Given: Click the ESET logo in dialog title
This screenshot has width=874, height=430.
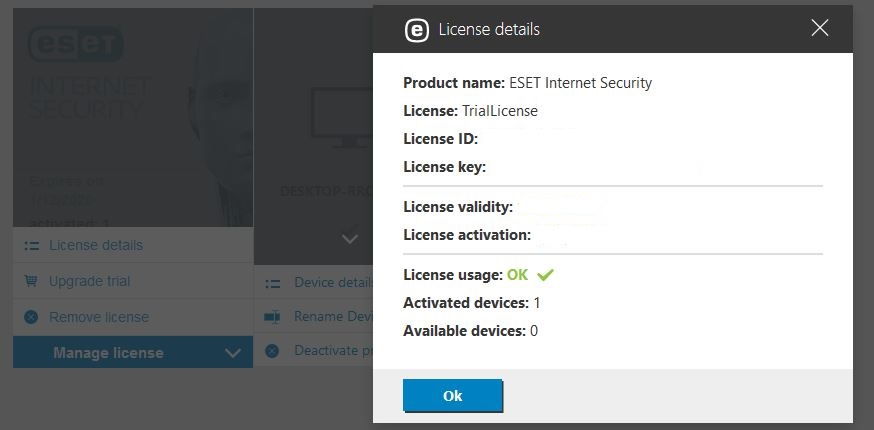Looking at the screenshot, I should 416,30.
